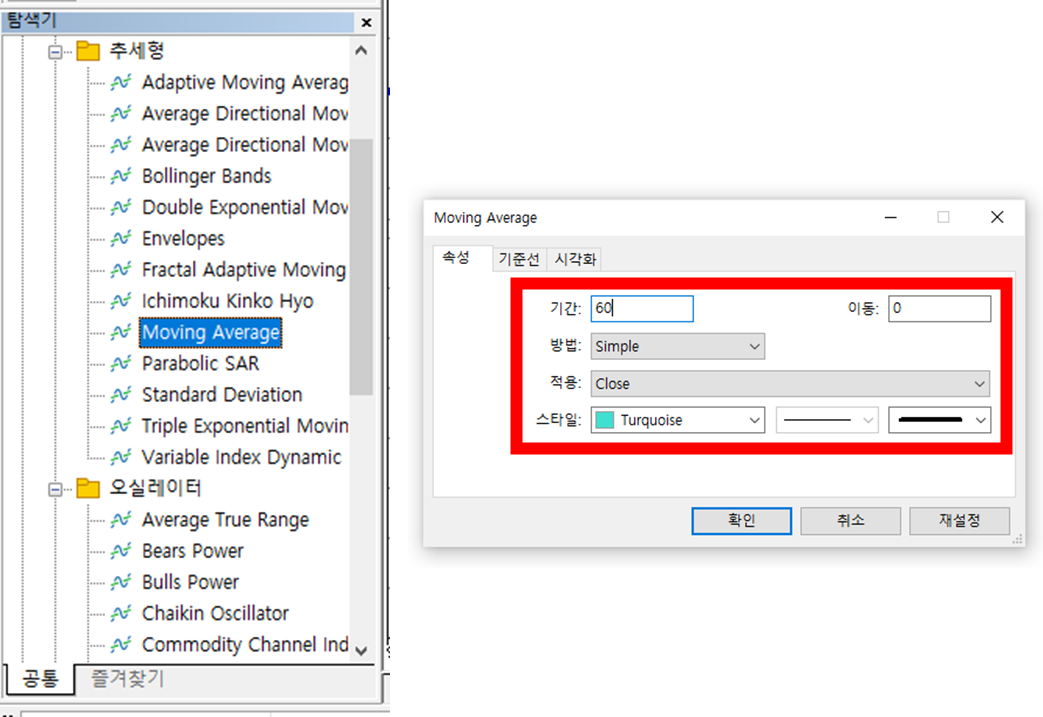Click the Variable Index Dynamic icon
The height and width of the screenshot is (717, 1043).
pos(120,457)
